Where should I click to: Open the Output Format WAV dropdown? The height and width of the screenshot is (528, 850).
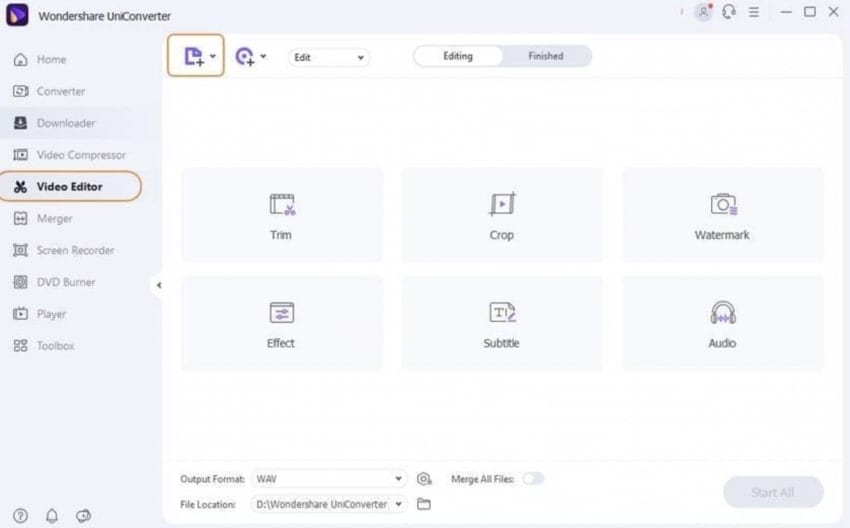click(329, 479)
